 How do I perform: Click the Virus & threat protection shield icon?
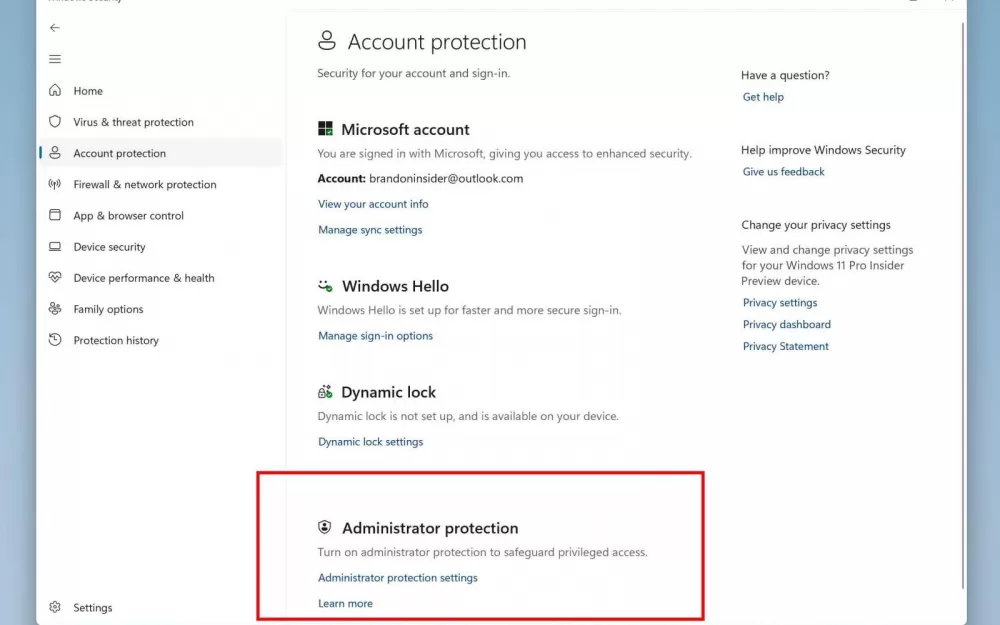coord(55,121)
